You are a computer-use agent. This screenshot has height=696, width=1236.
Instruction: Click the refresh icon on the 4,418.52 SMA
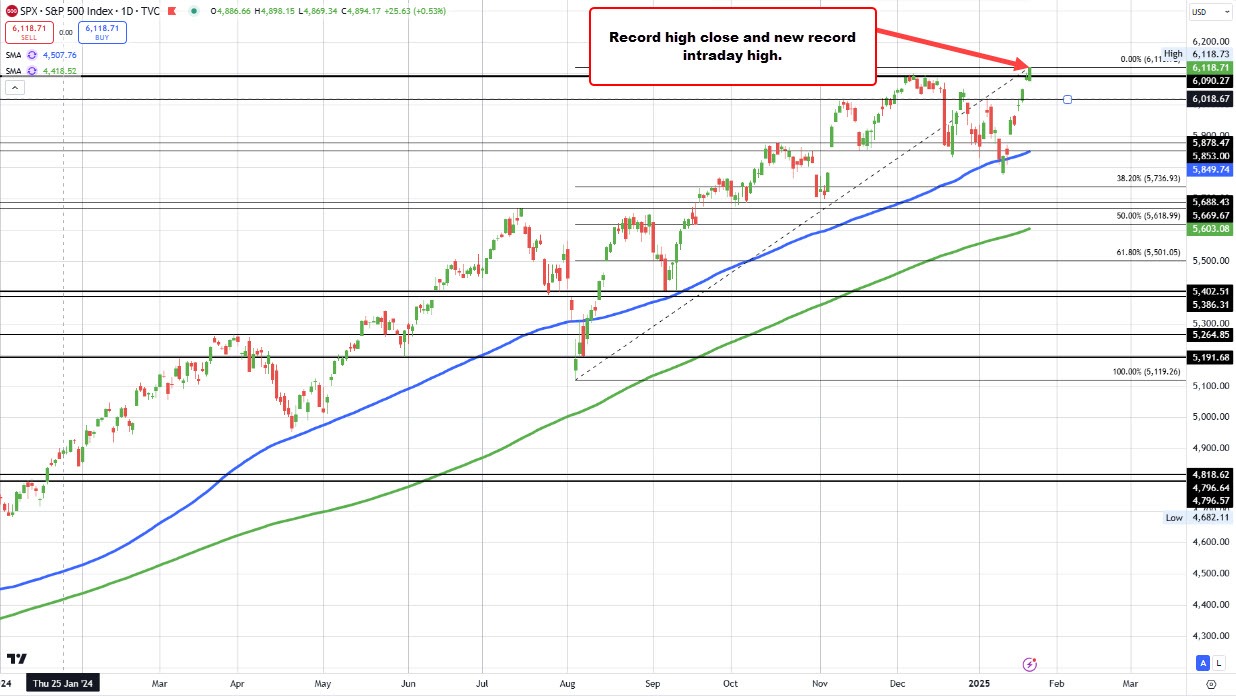pos(32,71)
